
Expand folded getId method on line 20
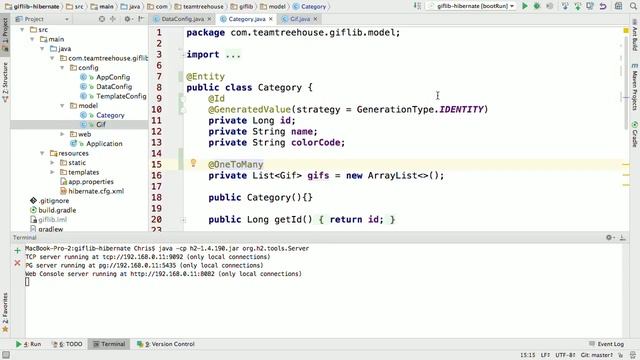click(x=183, y=220)
